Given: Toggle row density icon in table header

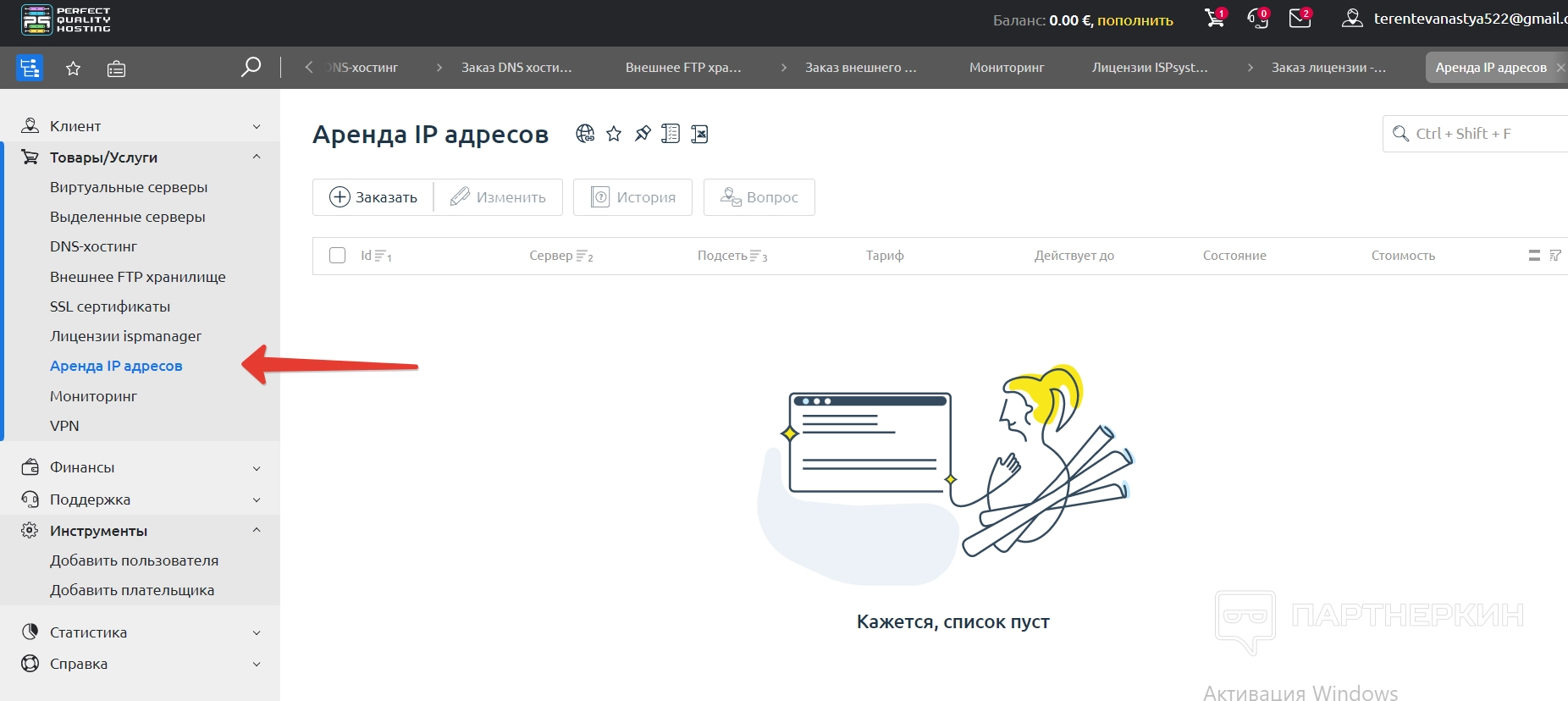Looking at the screenshot, I should coord(1534,256).
